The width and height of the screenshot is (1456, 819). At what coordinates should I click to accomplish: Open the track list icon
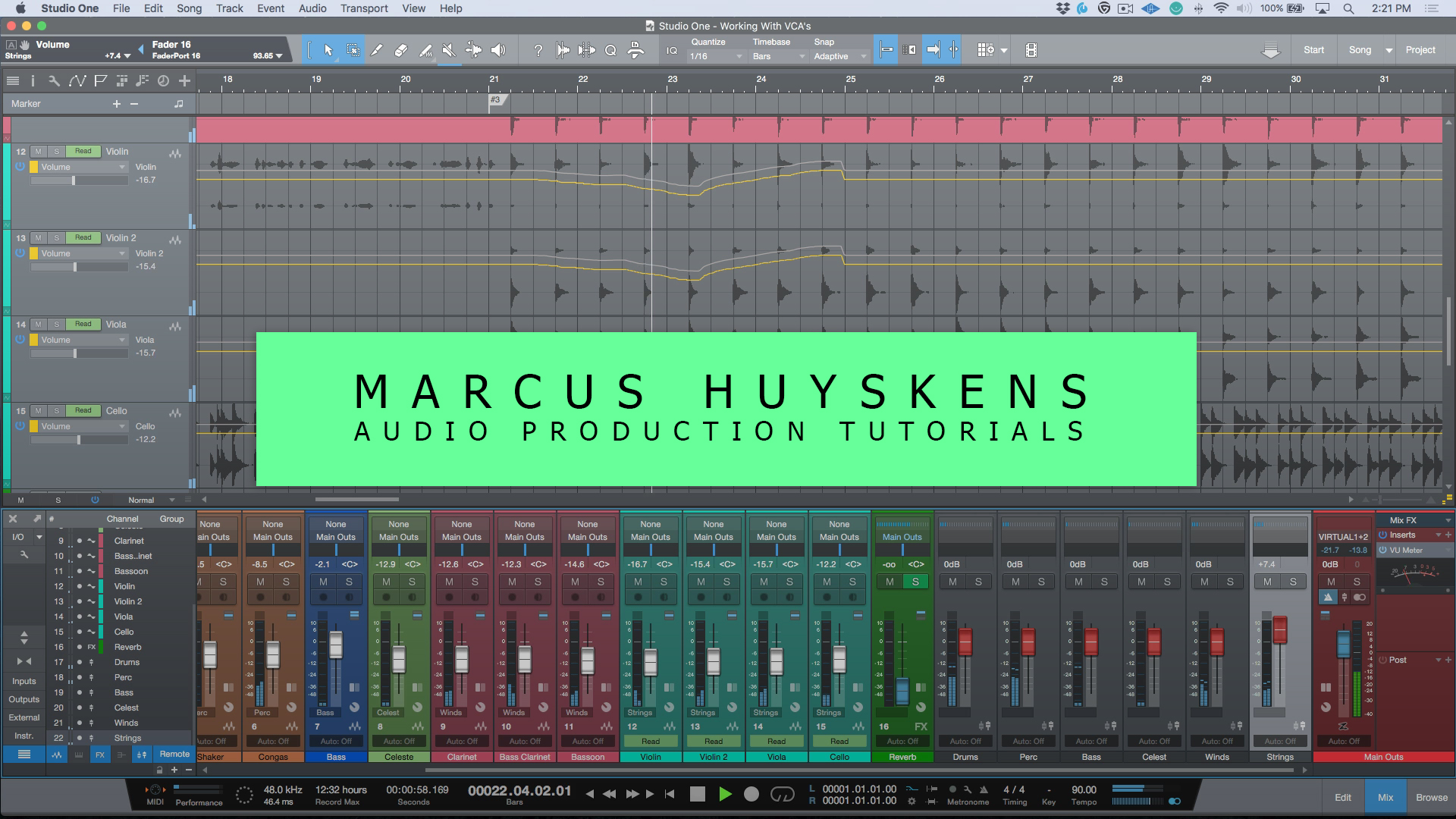[x=13, y=80]
